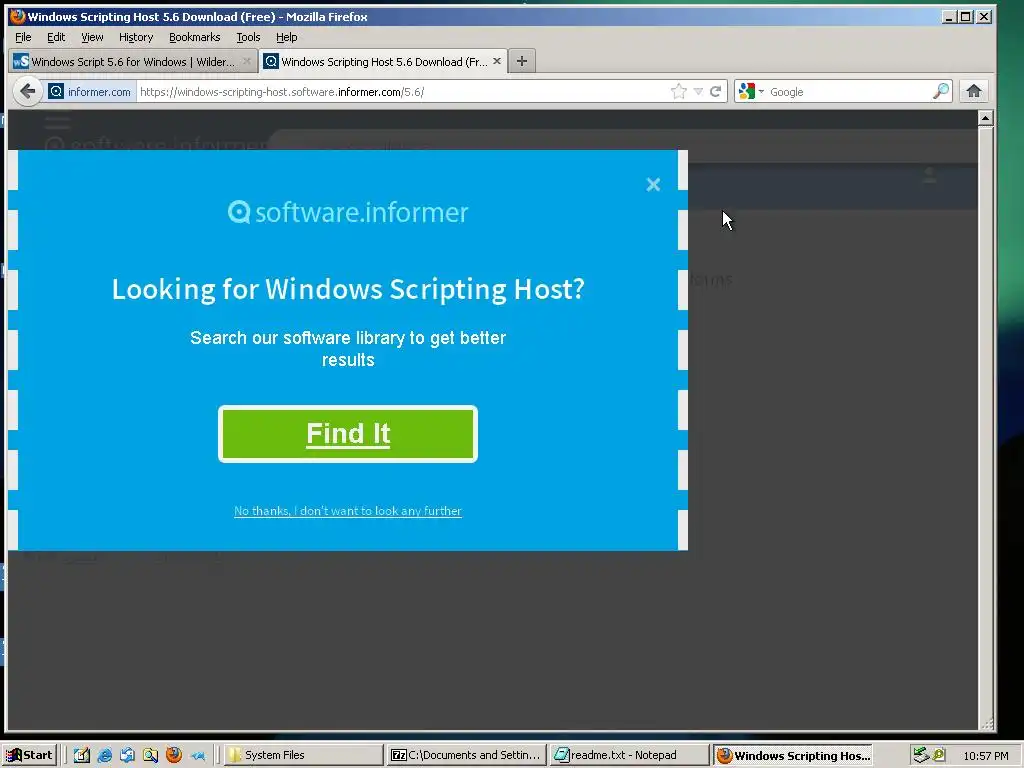The width and height of the screenshot is (1024, 768).
Task: Reload the page with the refresh icon
Action: [x=716, y=91]
